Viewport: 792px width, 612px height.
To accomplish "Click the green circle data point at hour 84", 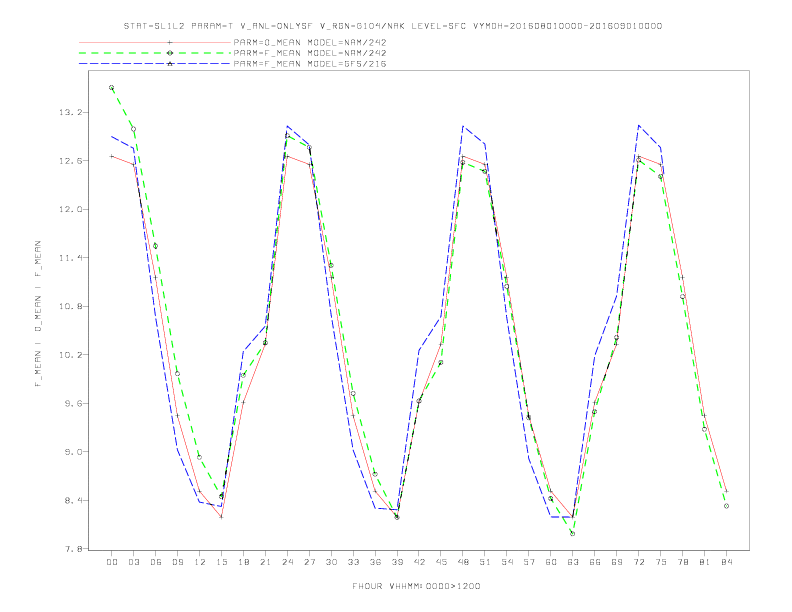I will pos(726,505).
